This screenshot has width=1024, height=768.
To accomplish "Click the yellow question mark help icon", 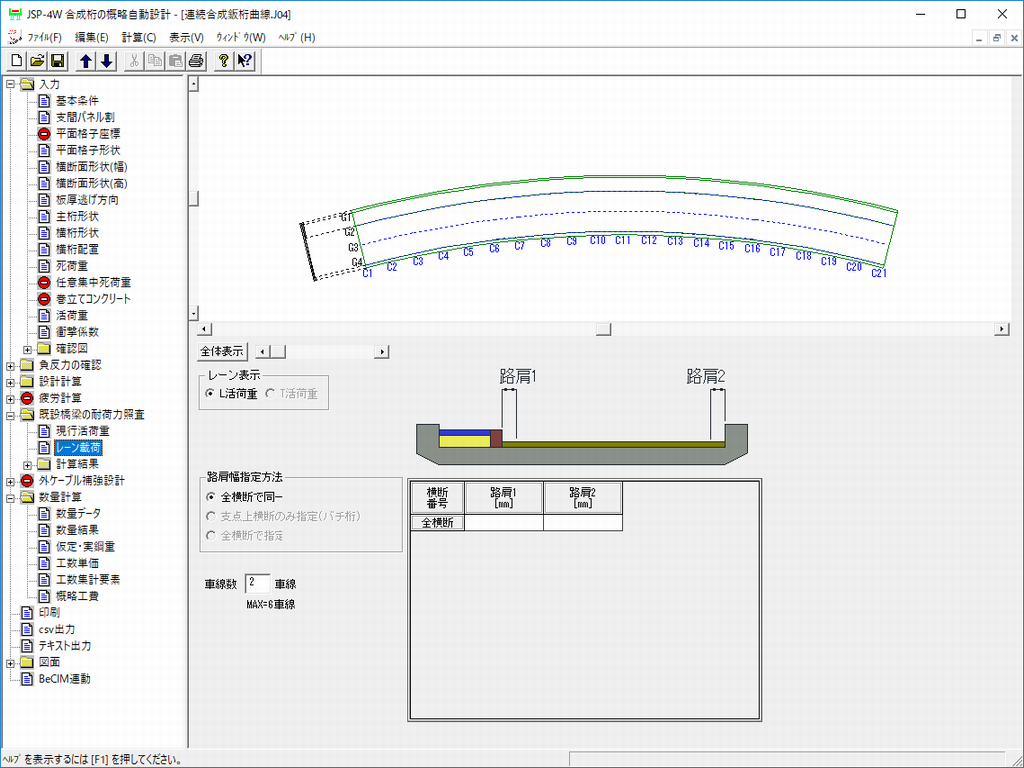I will (224, 61).
